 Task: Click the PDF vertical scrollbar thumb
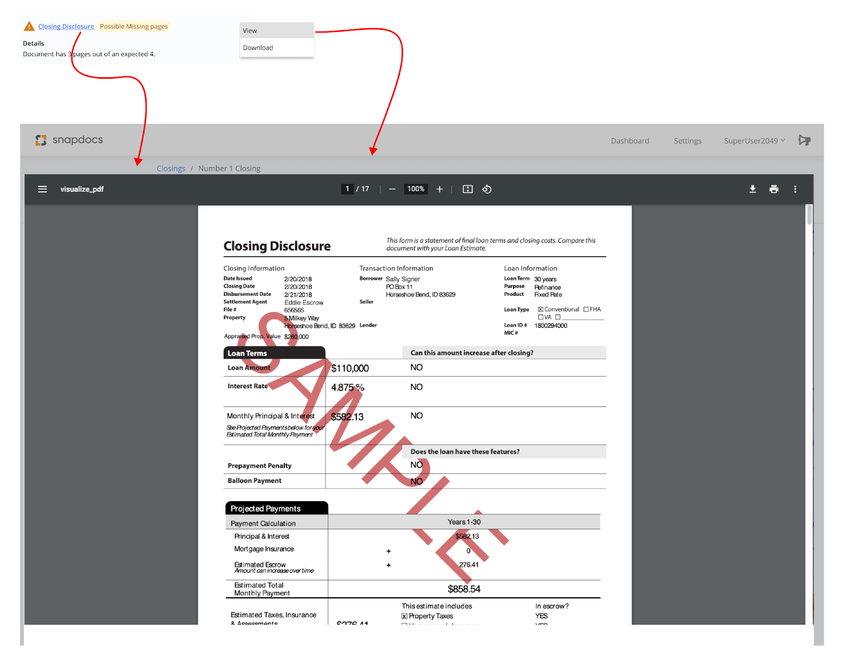point(809,215)
